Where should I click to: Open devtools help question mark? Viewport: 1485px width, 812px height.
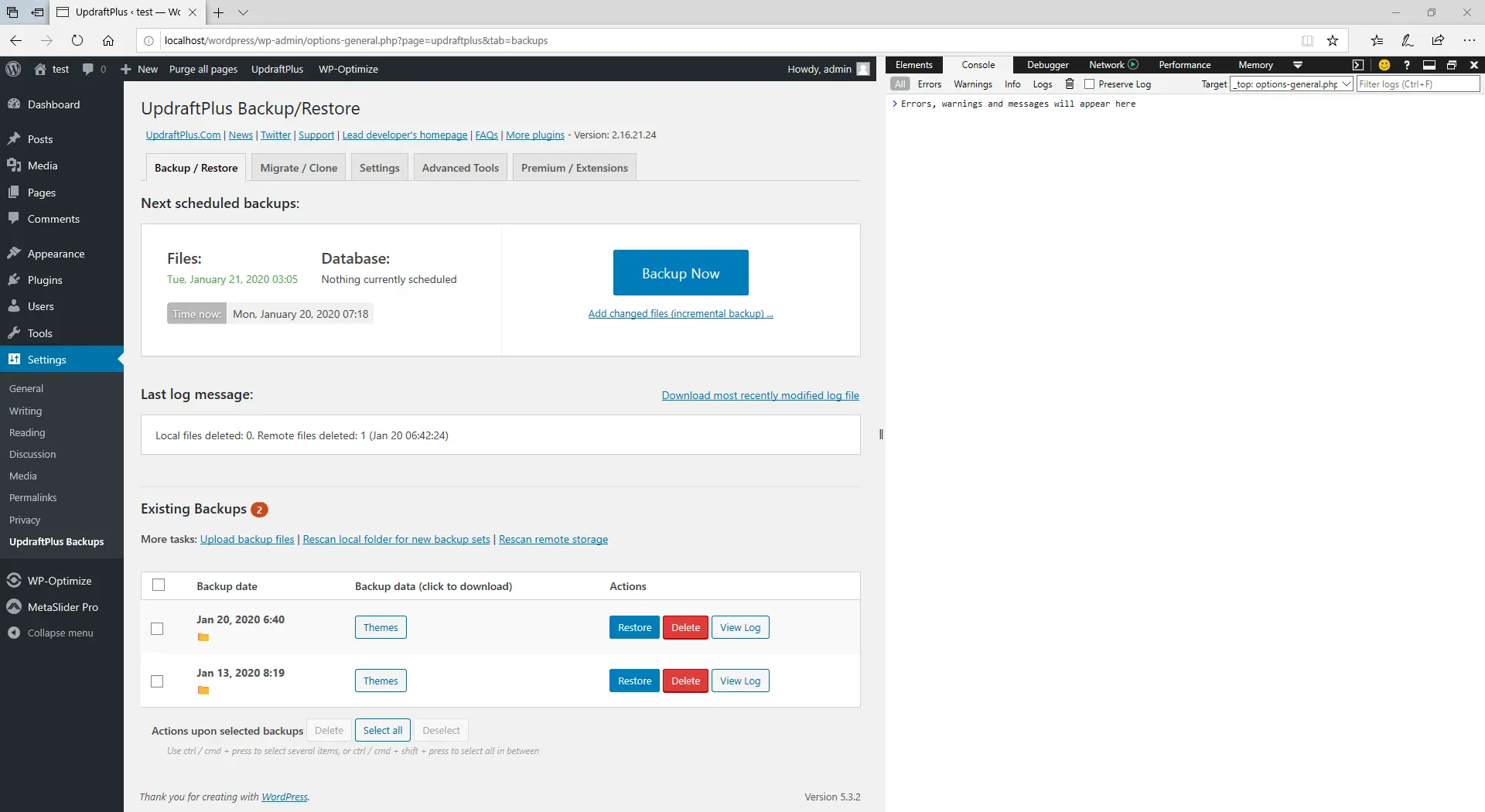(1407, 65)
